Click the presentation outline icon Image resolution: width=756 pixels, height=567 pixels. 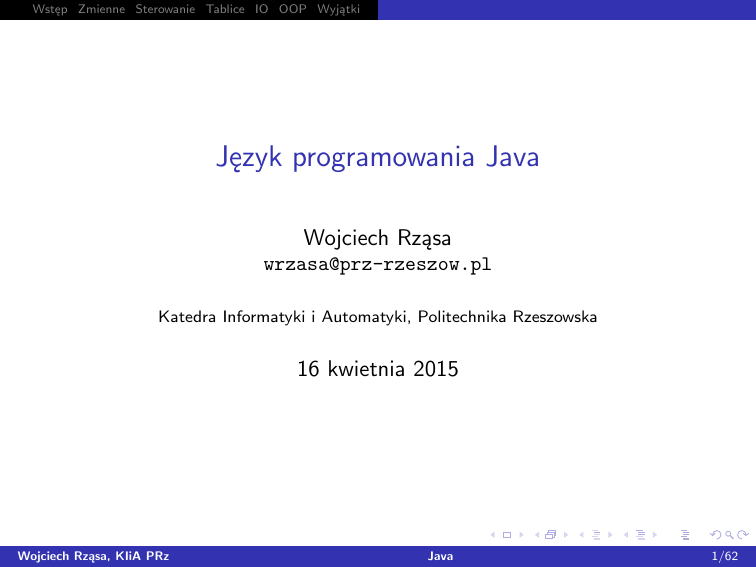[685, 537]
